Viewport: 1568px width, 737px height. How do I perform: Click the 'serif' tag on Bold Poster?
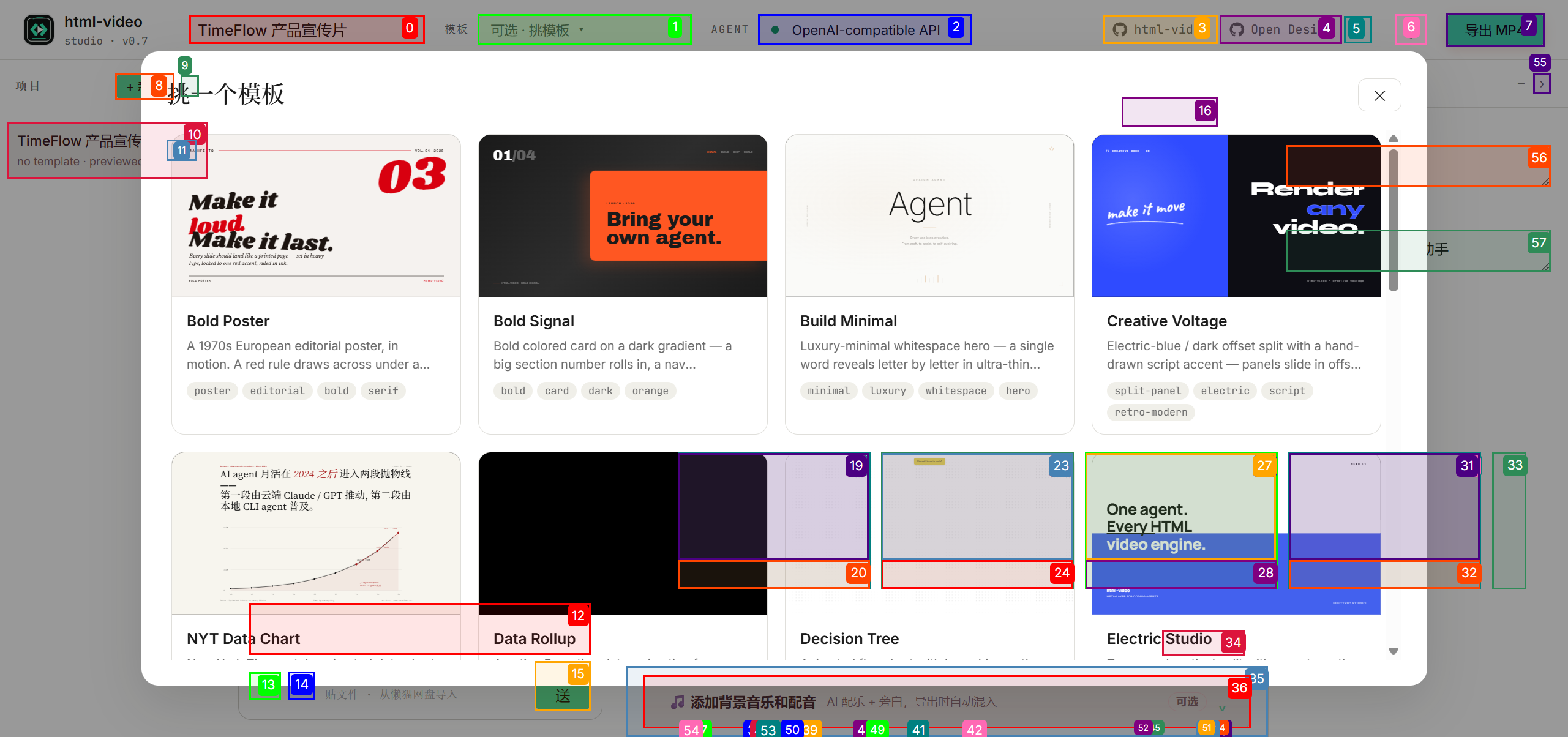[x=383, y=391]
